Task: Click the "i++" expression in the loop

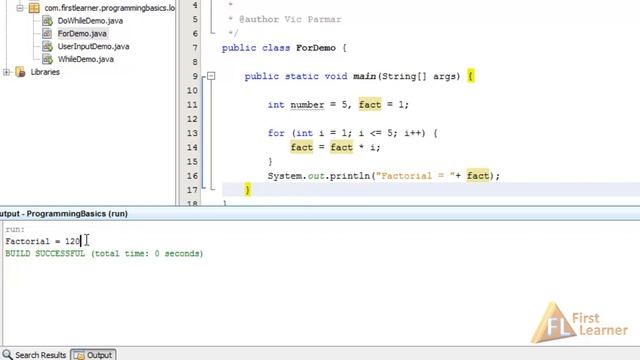Action: pos(413,133)
